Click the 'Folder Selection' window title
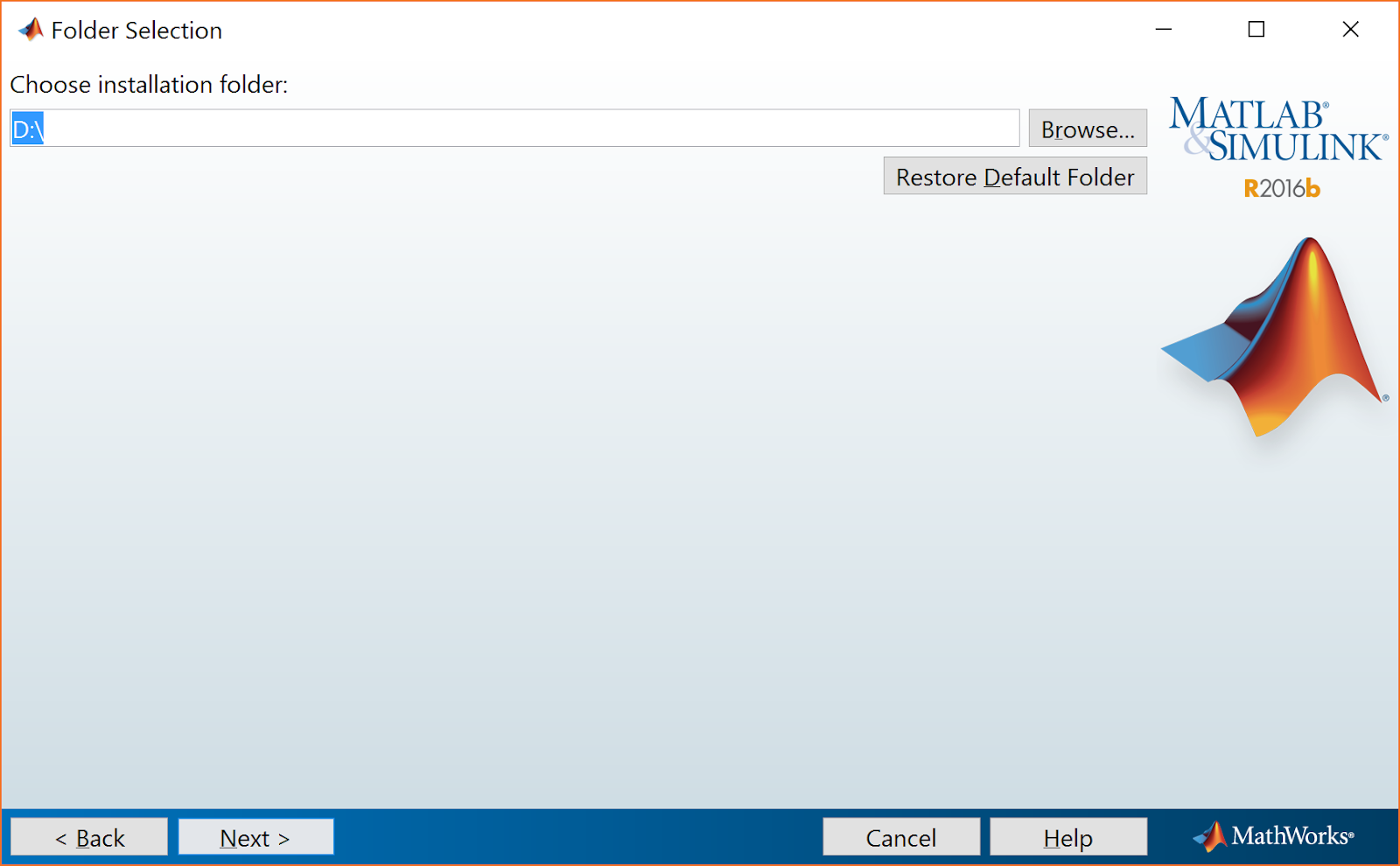 [x=136, y=31]
